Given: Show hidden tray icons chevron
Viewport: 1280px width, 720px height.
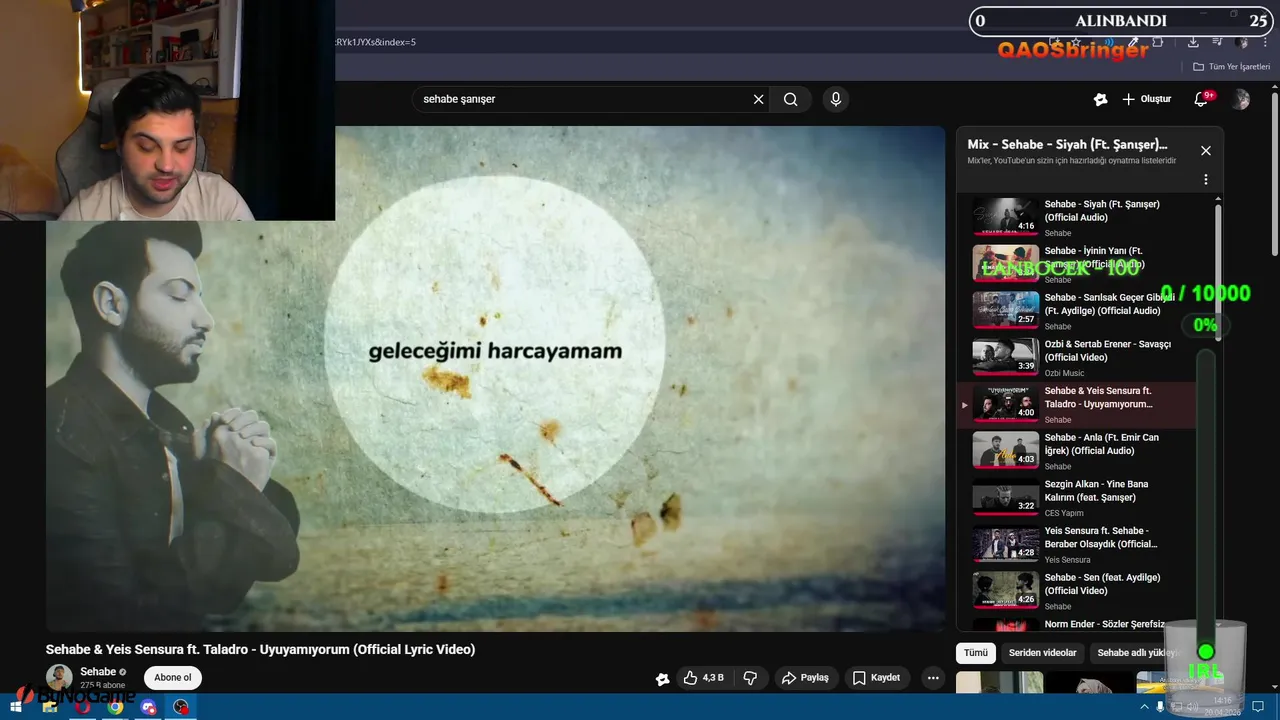Looking at the screenshot, I should click(x=1144, y=707).
